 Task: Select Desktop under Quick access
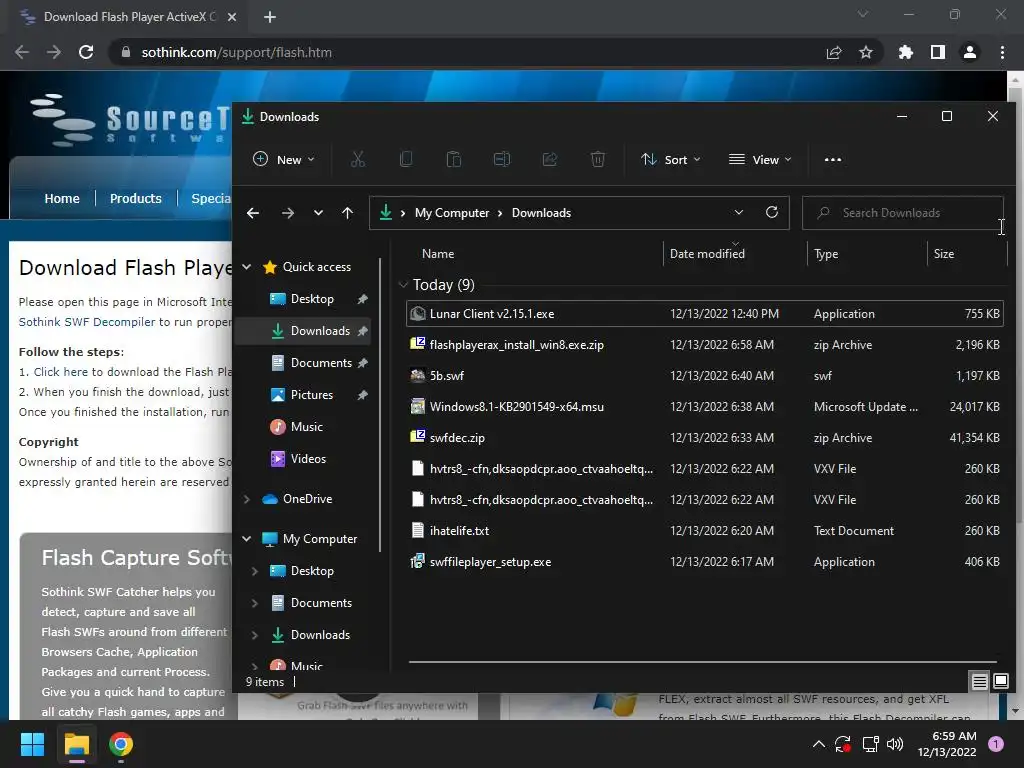point(312,299)
